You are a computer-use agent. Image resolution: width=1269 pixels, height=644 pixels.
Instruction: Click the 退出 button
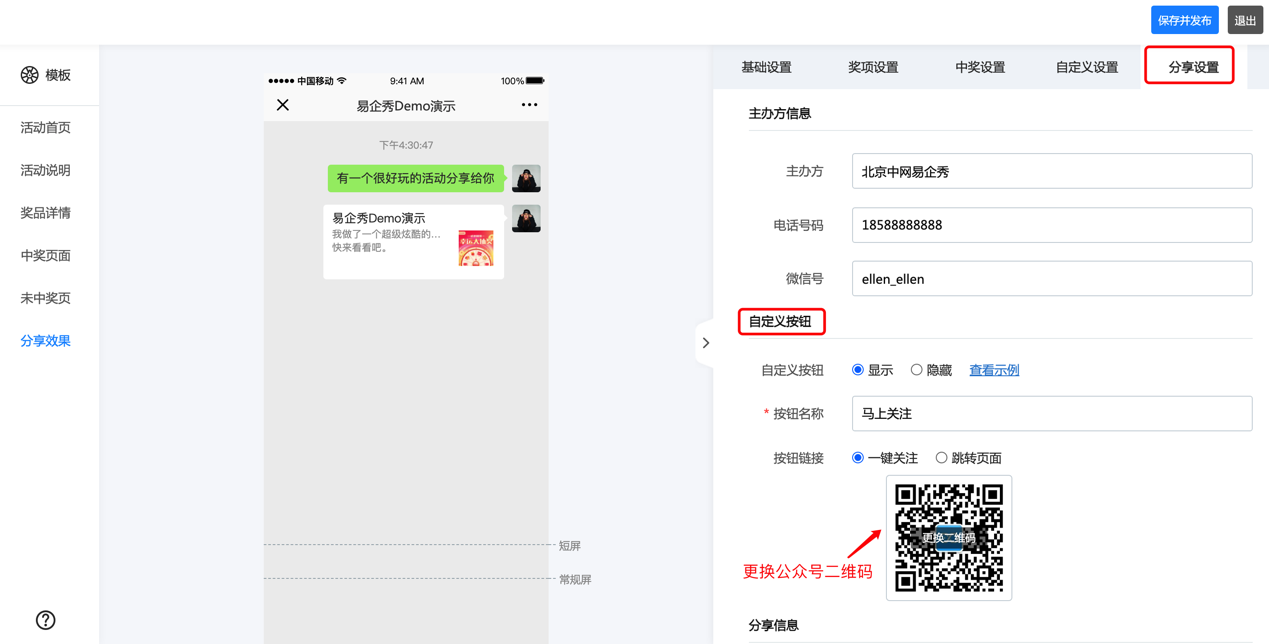coord(1245,20)
